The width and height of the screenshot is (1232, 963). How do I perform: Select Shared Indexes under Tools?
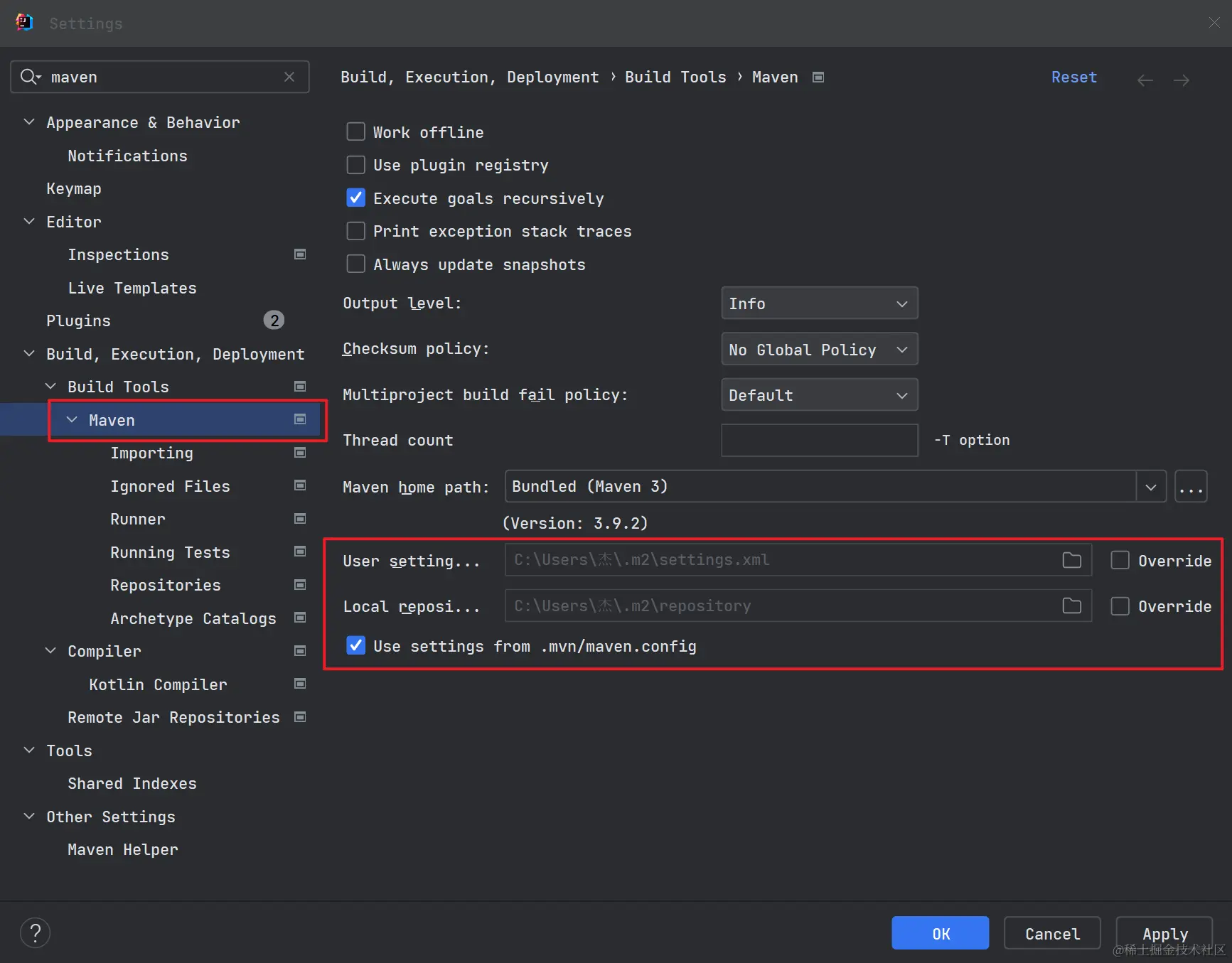click(x=132, y=783)
